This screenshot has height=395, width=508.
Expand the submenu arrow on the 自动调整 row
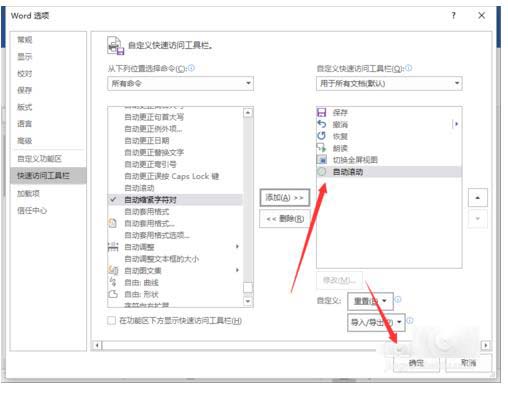click(237, 247)
